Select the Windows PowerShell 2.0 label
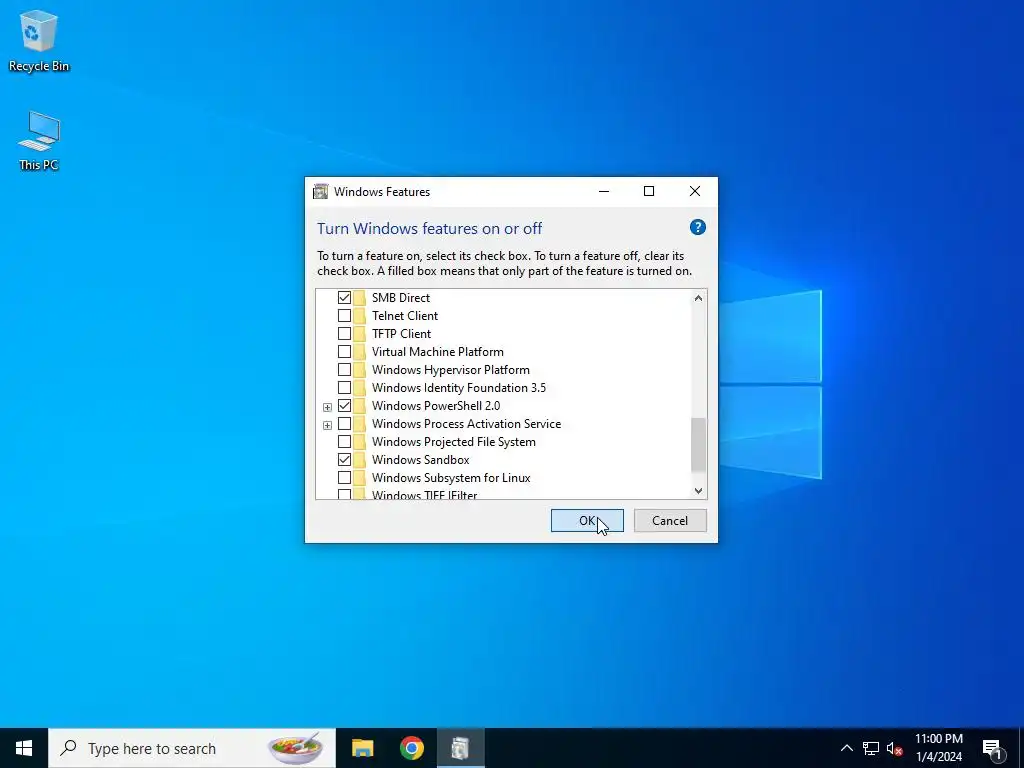Viewport: 1024px width, 768px height. [x=436, y=406]
